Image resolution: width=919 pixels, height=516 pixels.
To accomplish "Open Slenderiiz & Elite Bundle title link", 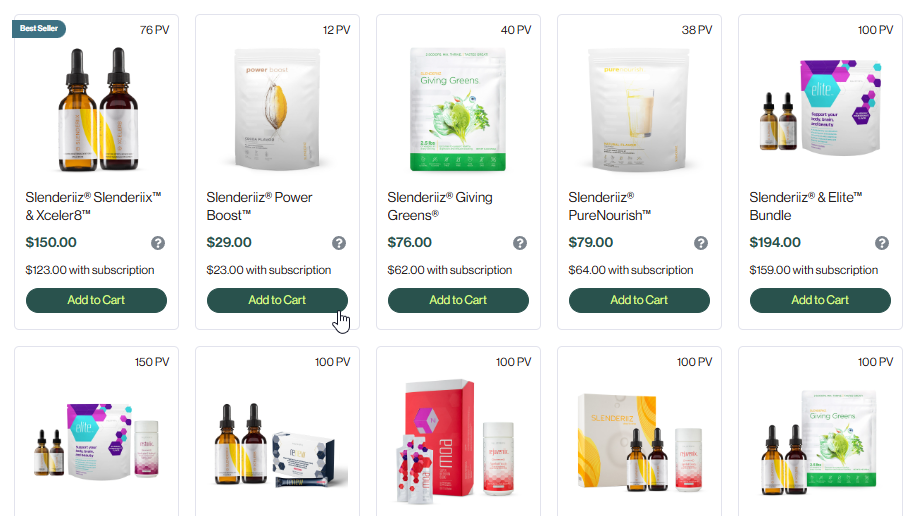I will point(805,206).
